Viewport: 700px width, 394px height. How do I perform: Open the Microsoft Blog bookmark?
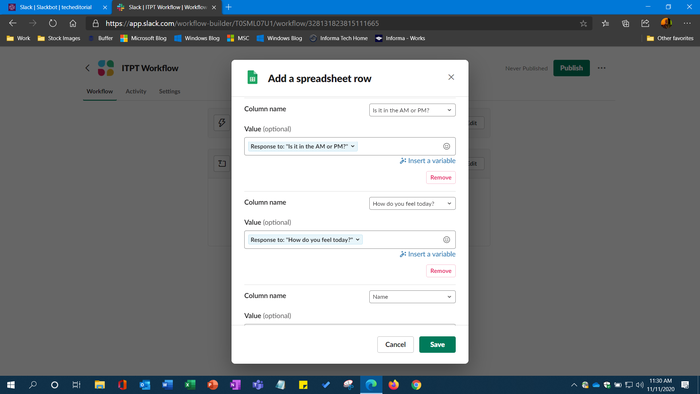click(x=143, y=38)
